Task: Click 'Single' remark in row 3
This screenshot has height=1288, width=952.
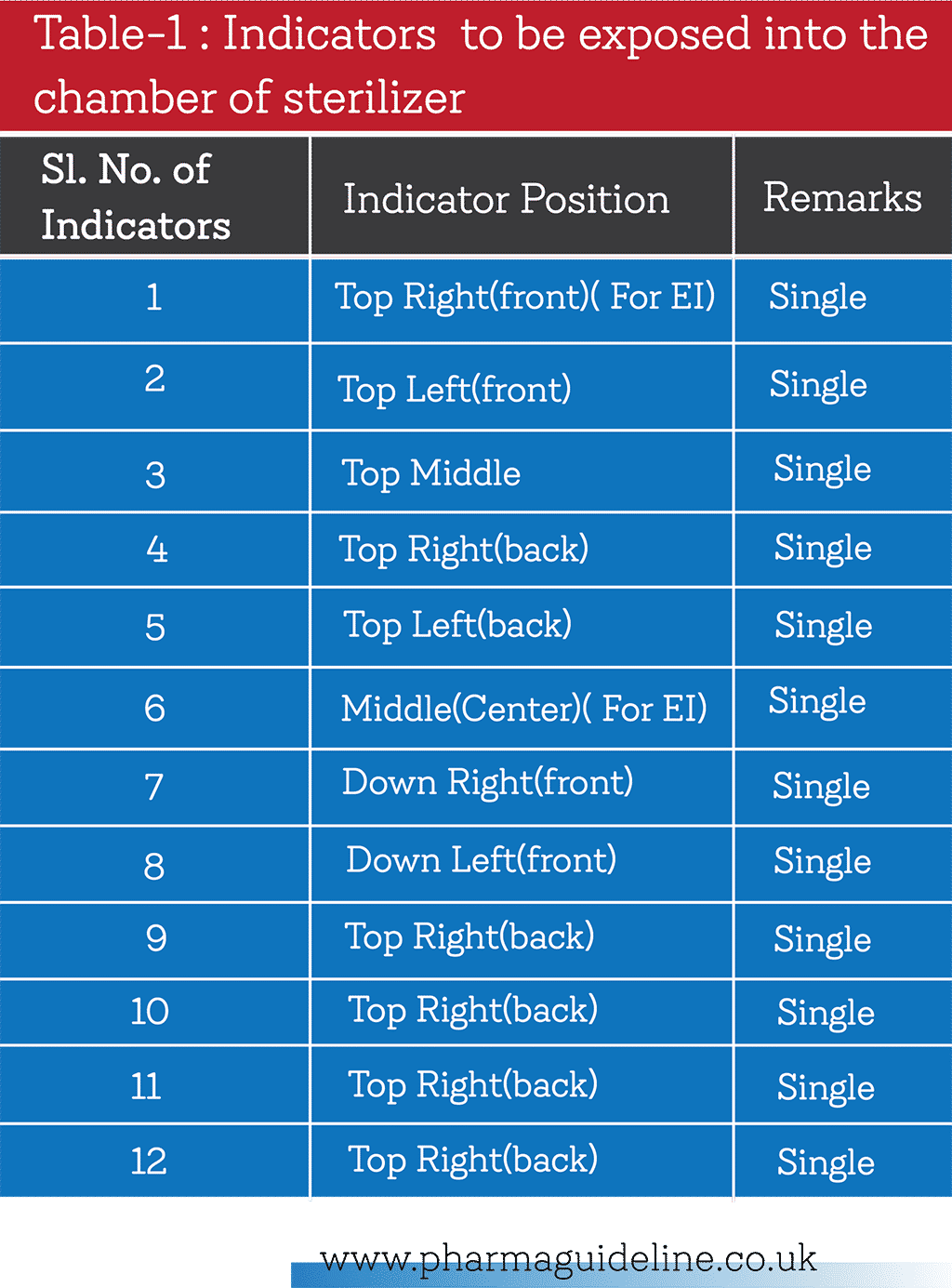Action: click(822, 470)
